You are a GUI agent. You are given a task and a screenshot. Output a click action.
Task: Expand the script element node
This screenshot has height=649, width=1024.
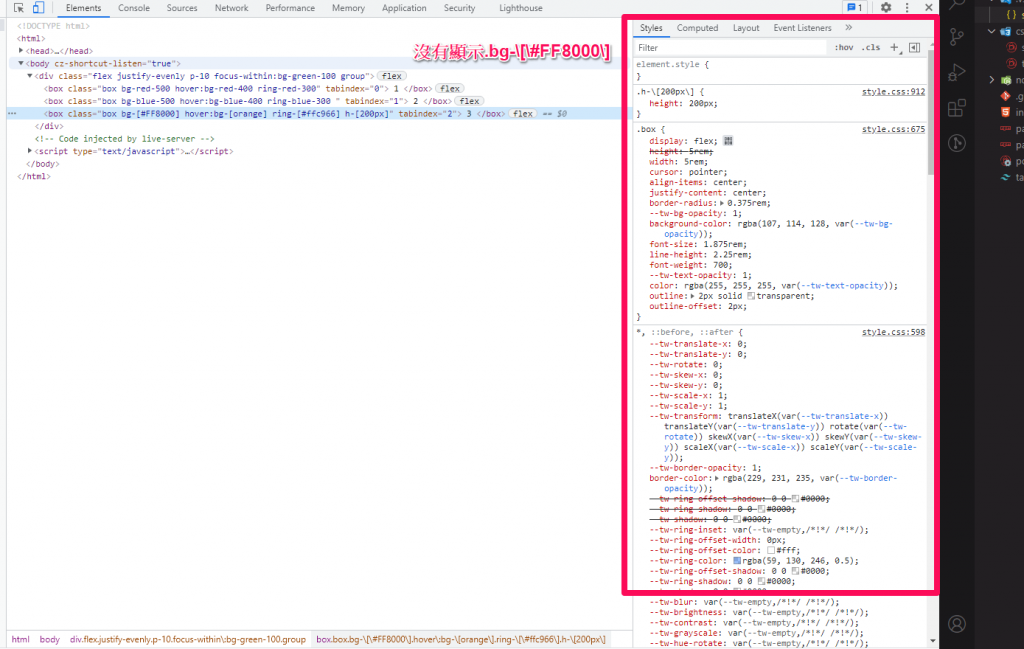[29, 151]
